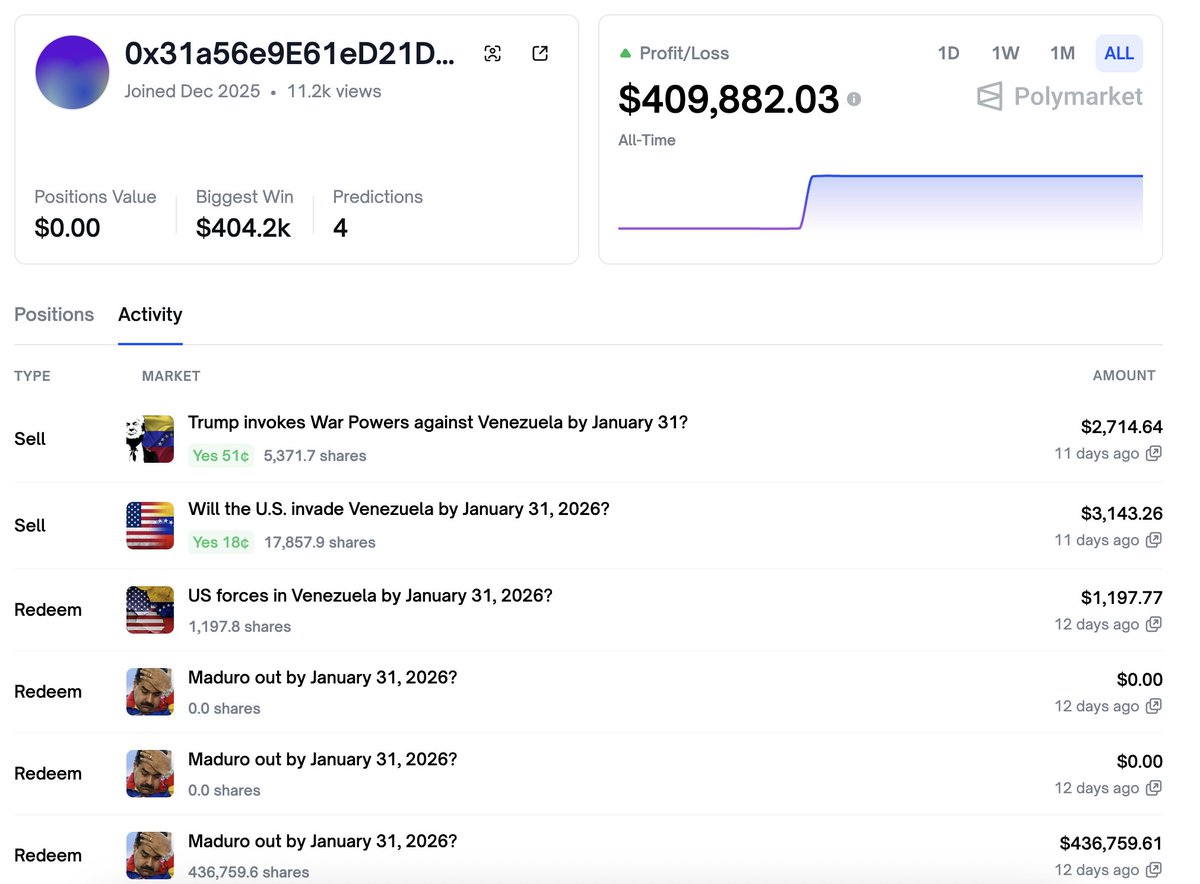The image size is (1200, 884).
Task: Open Will the U.S. invade Venezuela market
Action: 398,509
